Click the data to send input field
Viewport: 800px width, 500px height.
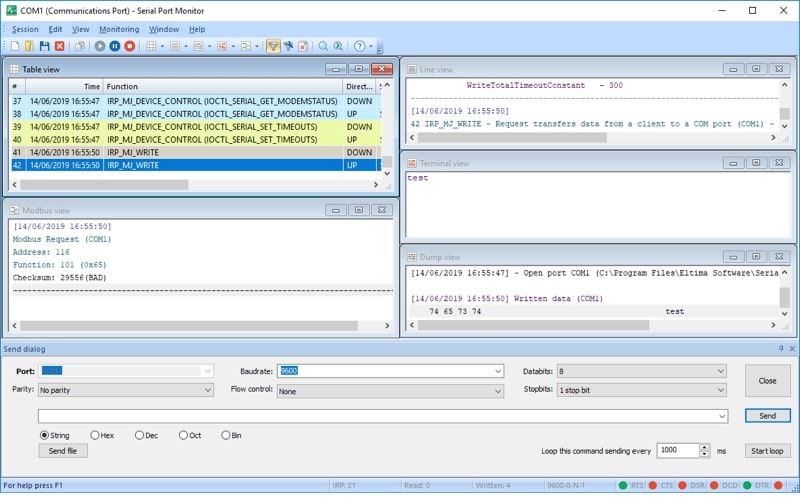(377, 416)
